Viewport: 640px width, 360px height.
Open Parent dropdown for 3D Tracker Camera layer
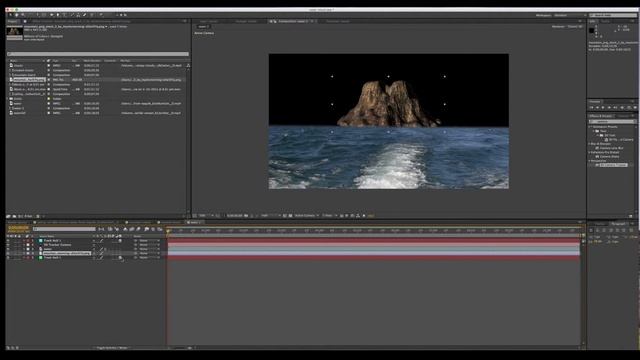click(x=148, y=244)
